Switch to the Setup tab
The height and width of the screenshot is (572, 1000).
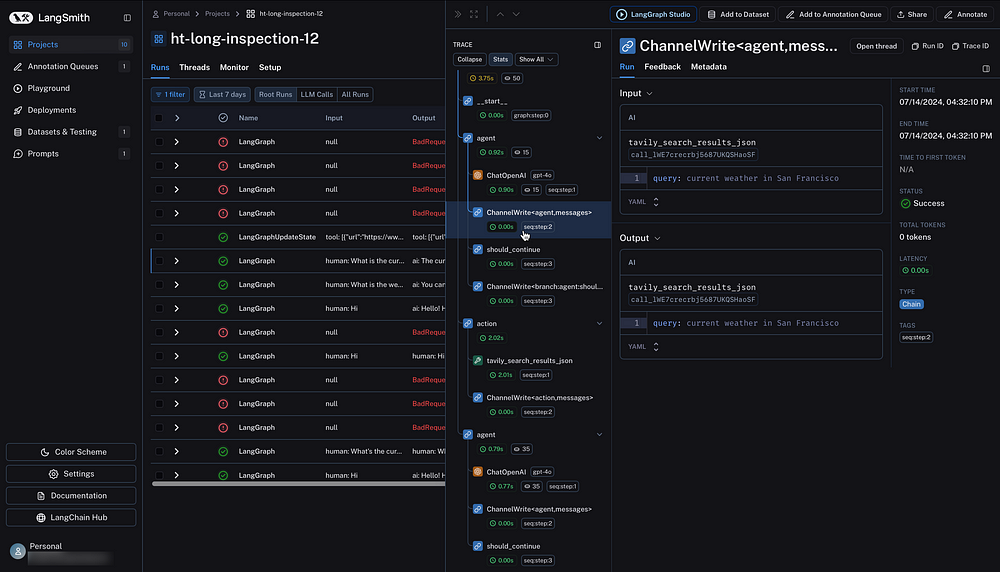point(270,67)
